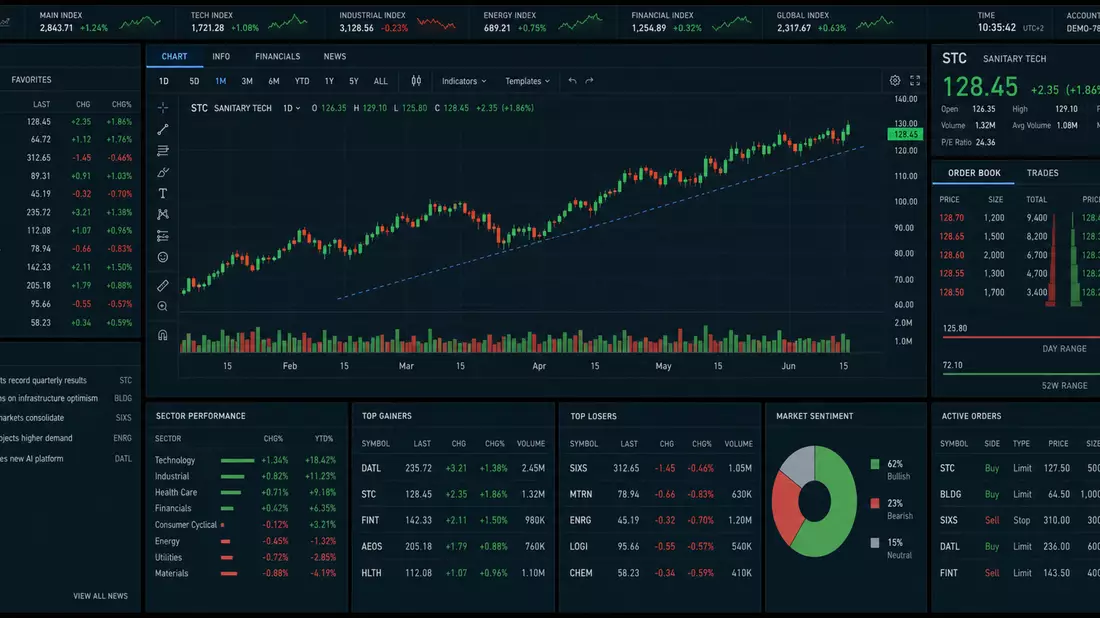The height and width of the screenshot is (618, 1100).
Task: Redo last chart action
Action: [589, 81]
